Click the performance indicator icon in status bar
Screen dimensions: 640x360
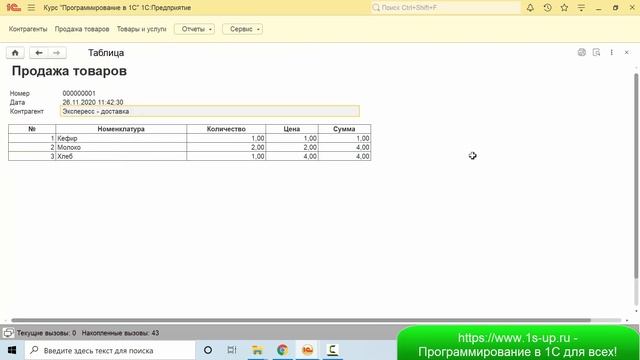[x=8, y=333]
